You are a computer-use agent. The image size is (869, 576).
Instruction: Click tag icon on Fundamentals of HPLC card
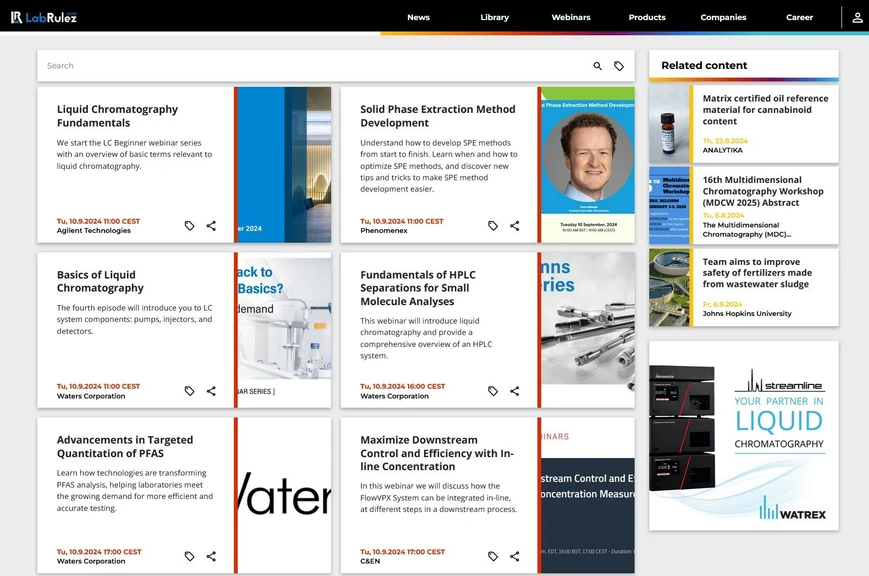(493, 391)
